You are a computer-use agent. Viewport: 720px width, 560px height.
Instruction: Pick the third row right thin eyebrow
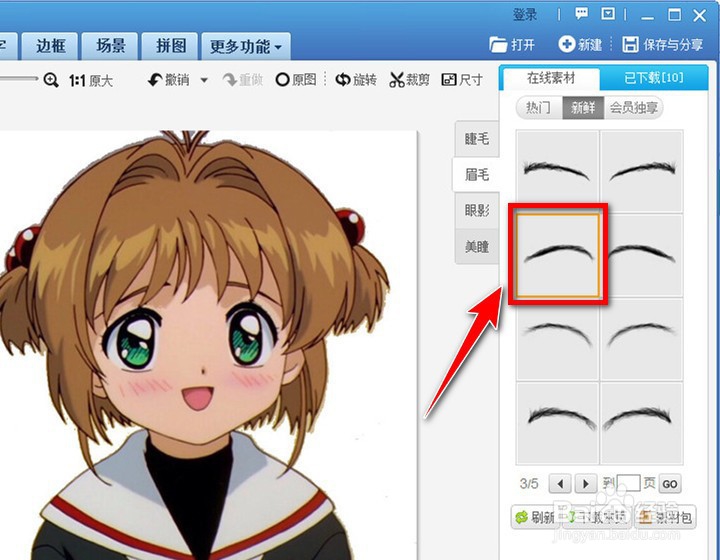pos(642,340)
